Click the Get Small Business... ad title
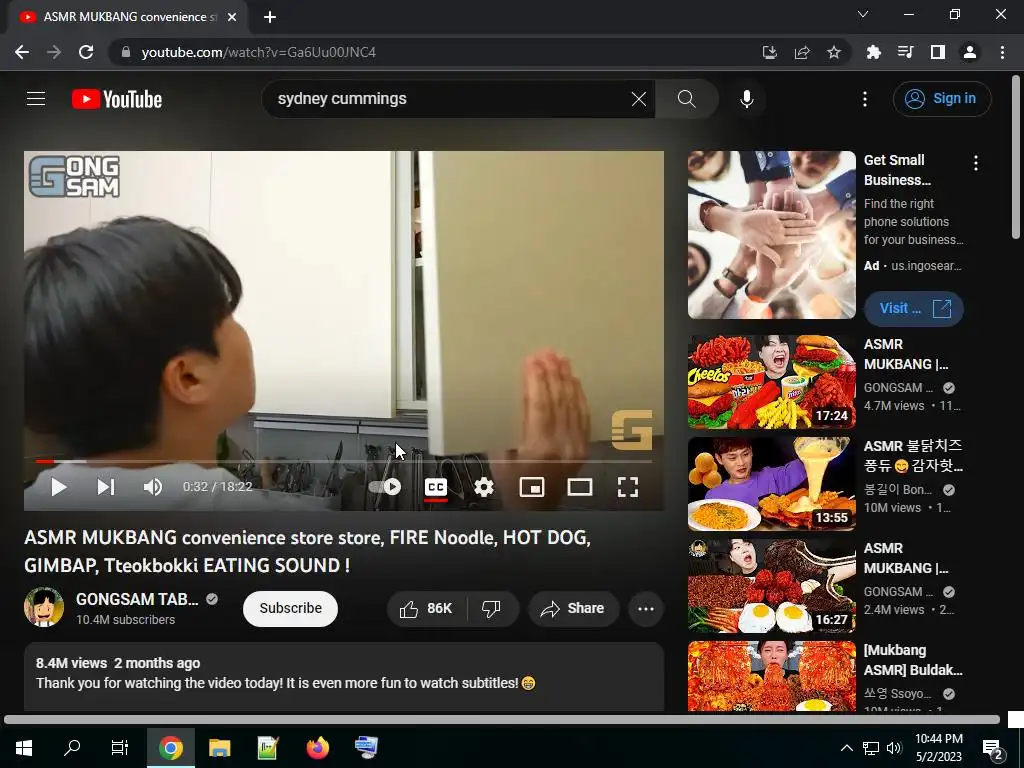 [897, 170]
